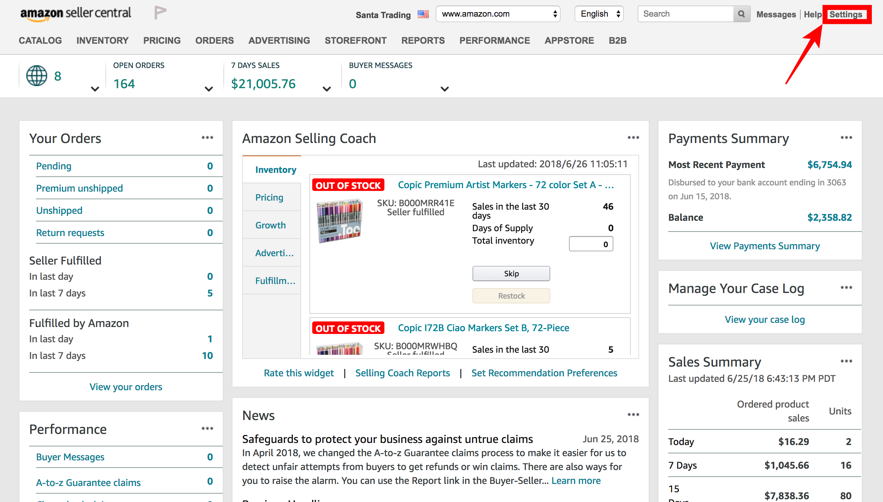The height and width of the screenshot is (502, 883).
Task: Open Buyer Messages in Performance widget
Action: (70, 457)
